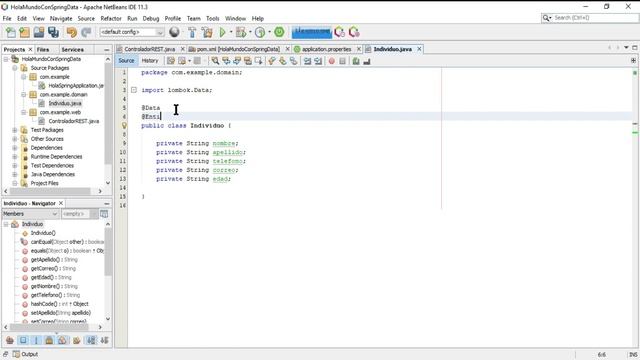Click the split-editor icon at editor top right
Image resolution: width=640 pixels, height=360 pixels.
tap(633, 60)
